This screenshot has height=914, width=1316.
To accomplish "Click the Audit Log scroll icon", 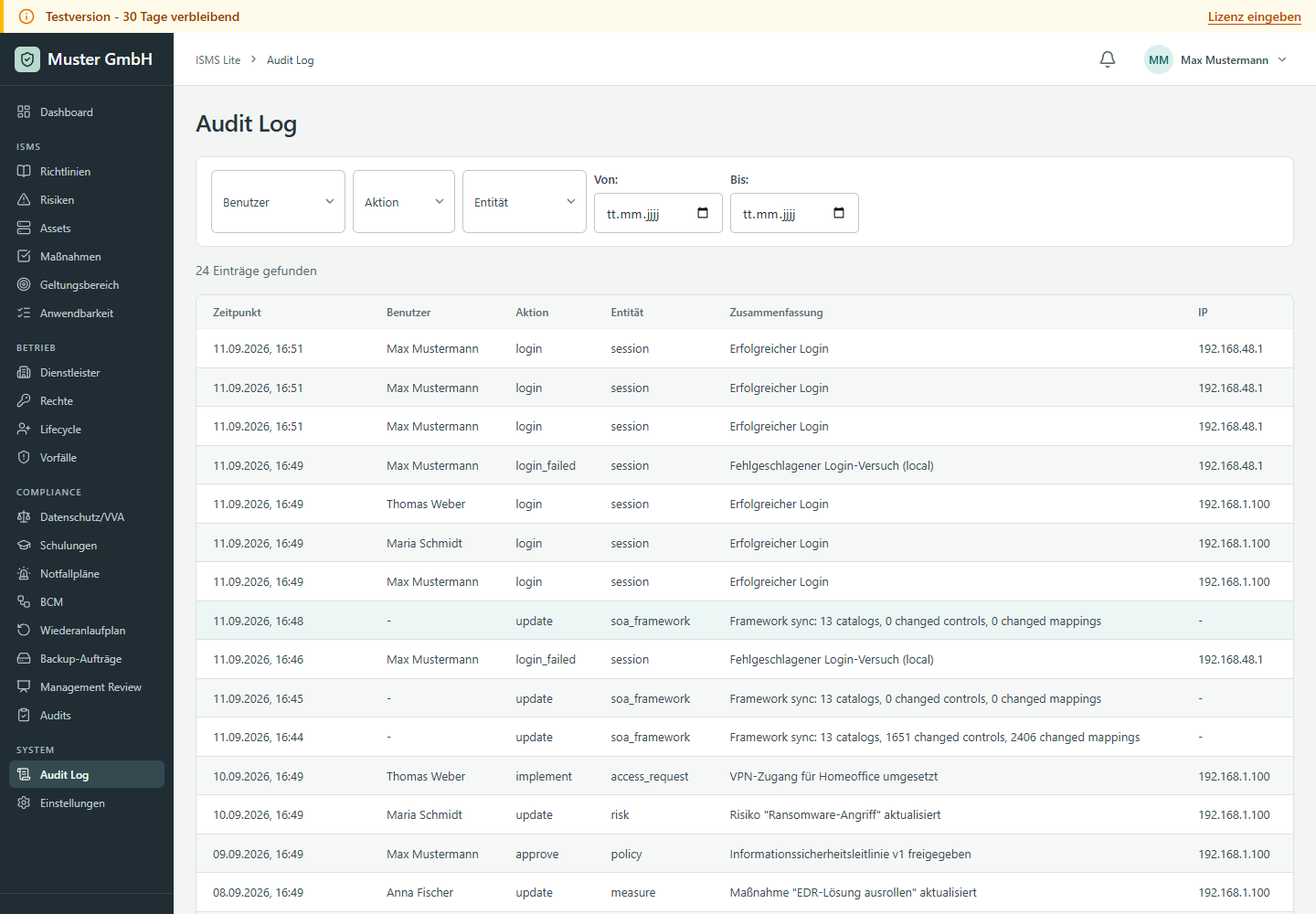I will click(x=24, y=774).
